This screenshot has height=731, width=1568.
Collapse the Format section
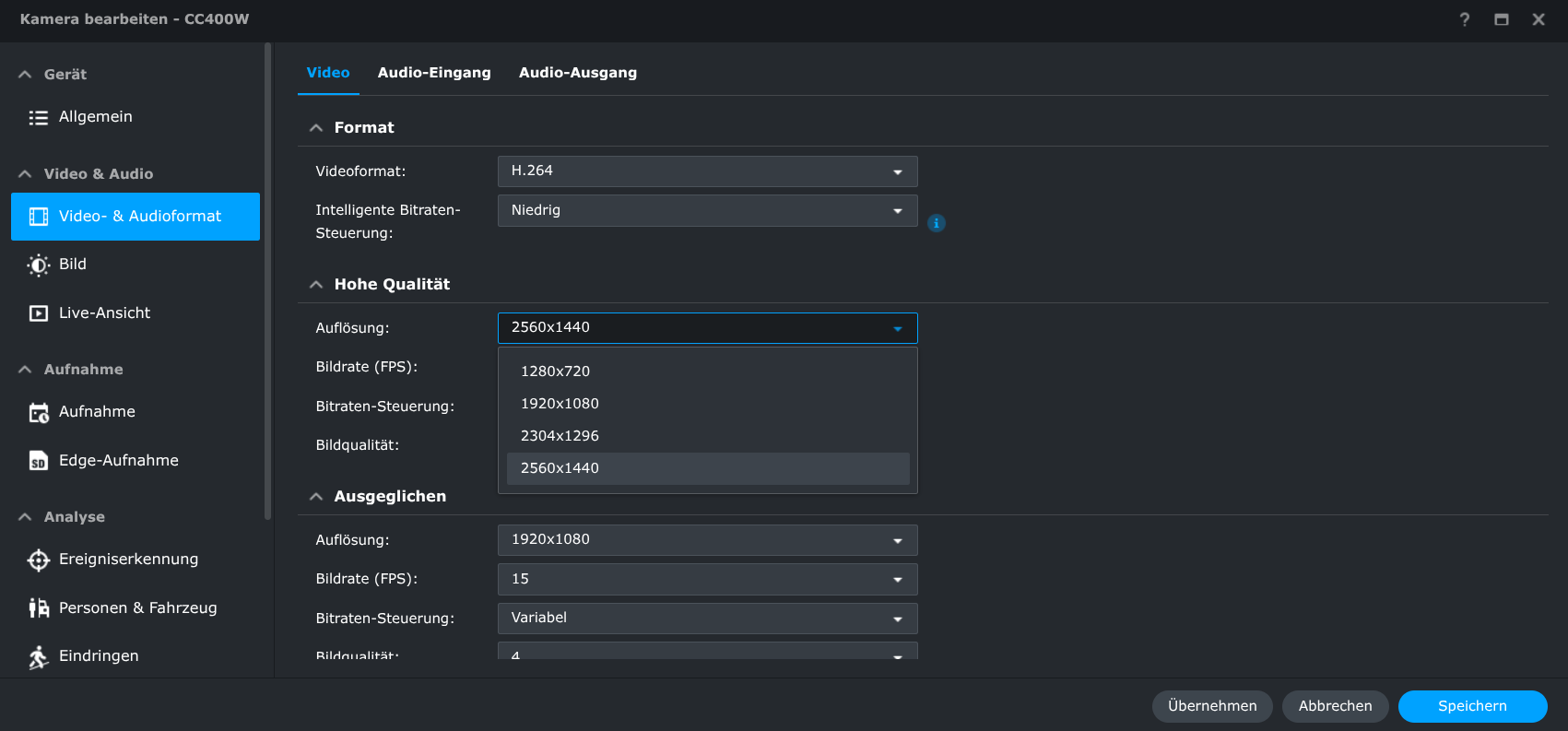pos(316,128)
